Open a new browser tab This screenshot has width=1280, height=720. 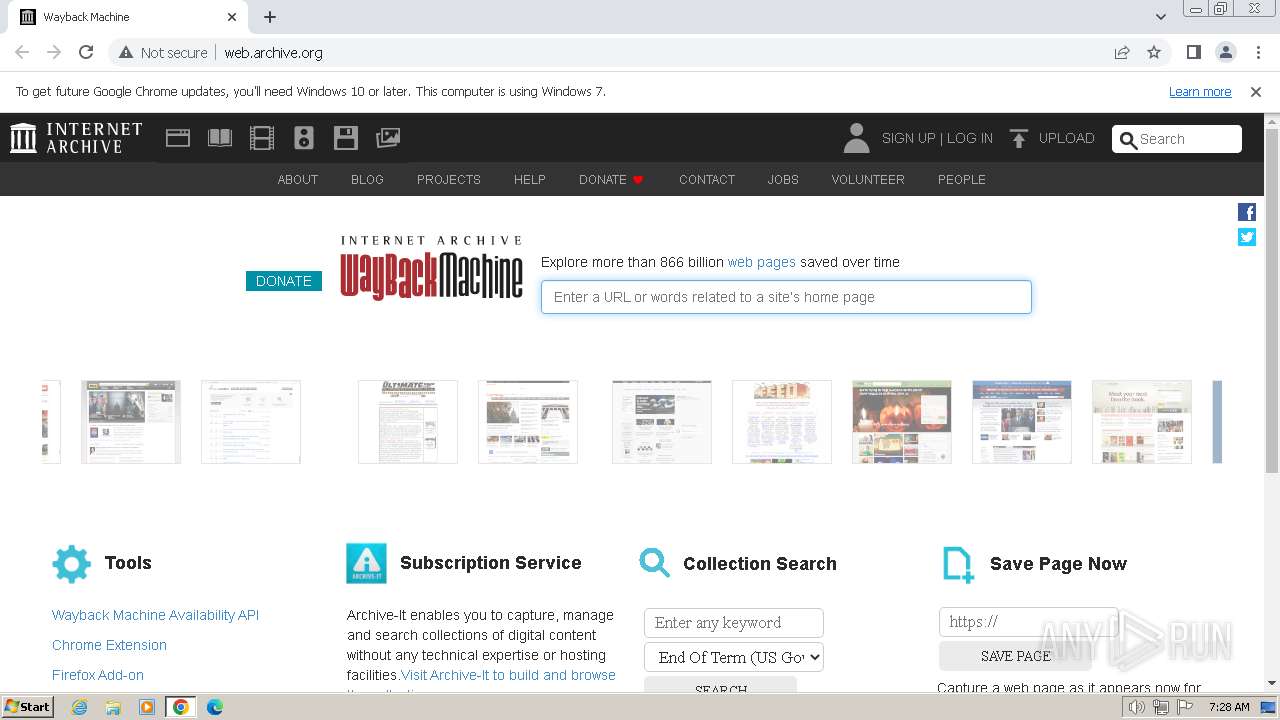pos(270,17)
